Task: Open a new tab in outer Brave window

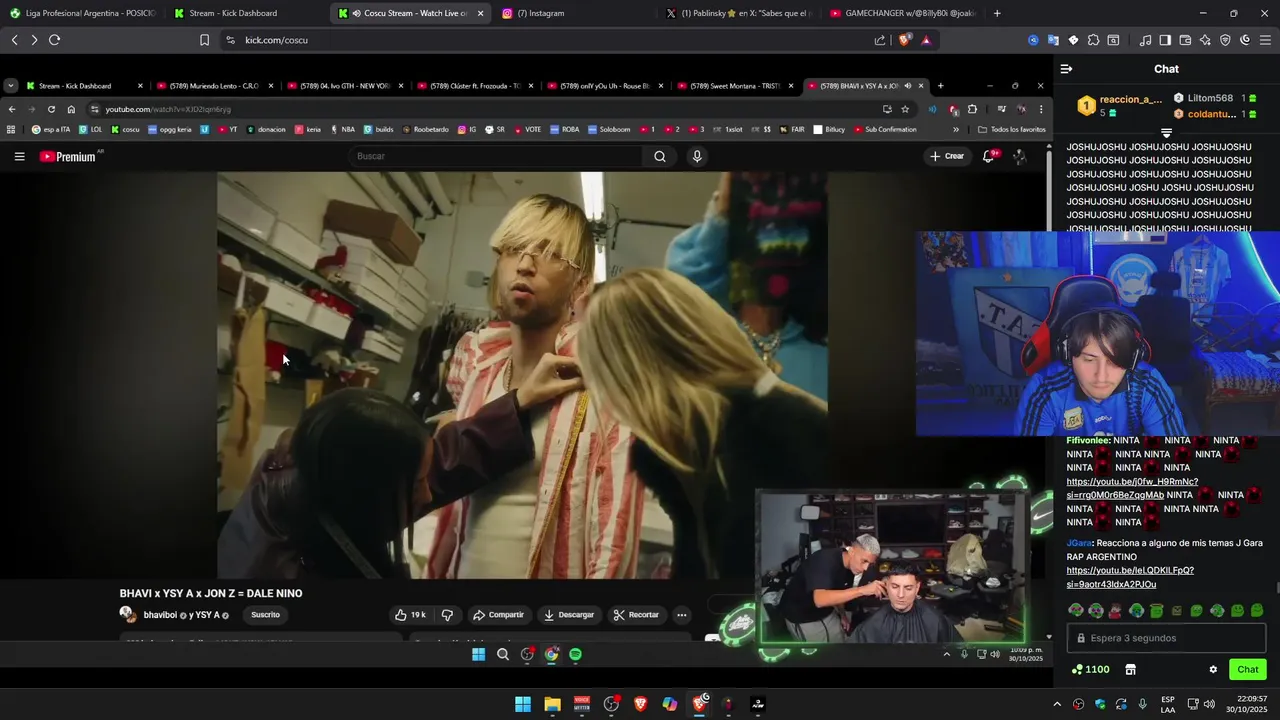Action: 997,13
